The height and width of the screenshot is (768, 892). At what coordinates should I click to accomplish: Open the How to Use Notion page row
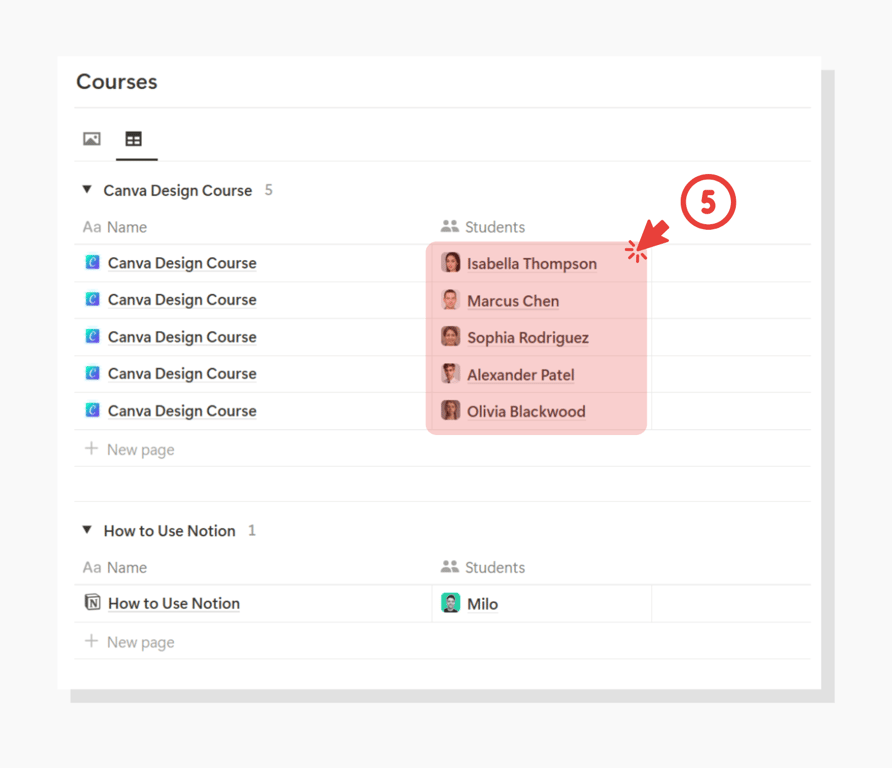click(174, 603)
